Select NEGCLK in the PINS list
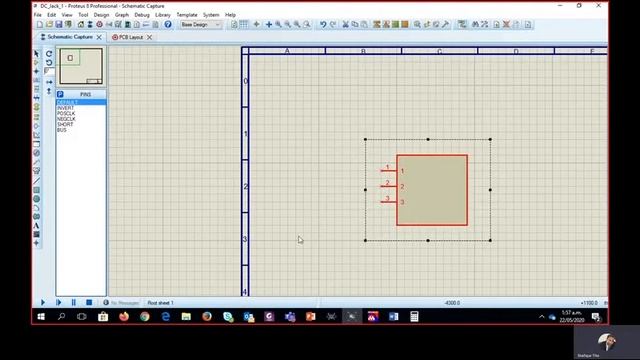 click(81, 119)
